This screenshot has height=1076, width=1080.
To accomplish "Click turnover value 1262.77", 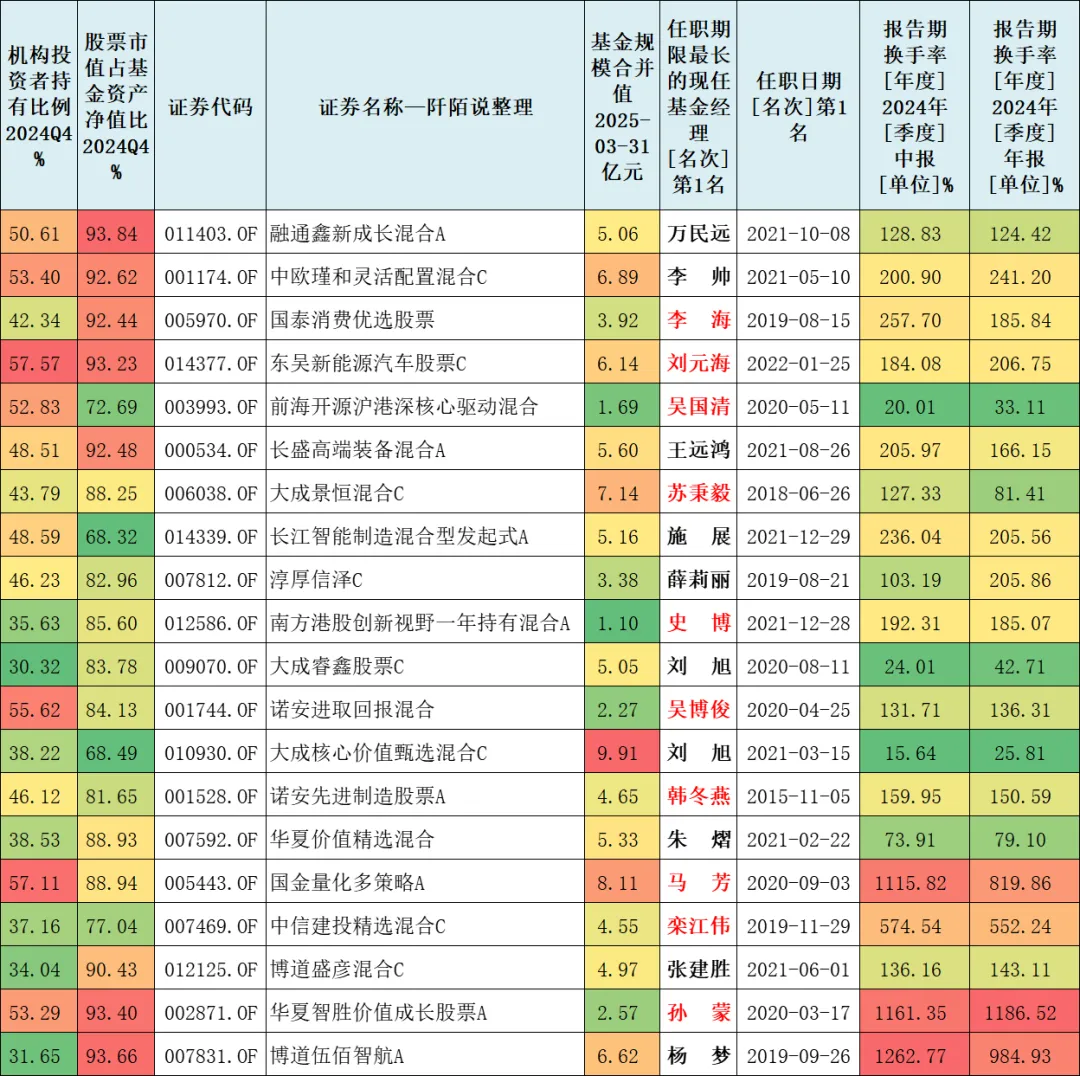I will [x=910, y=1056].
